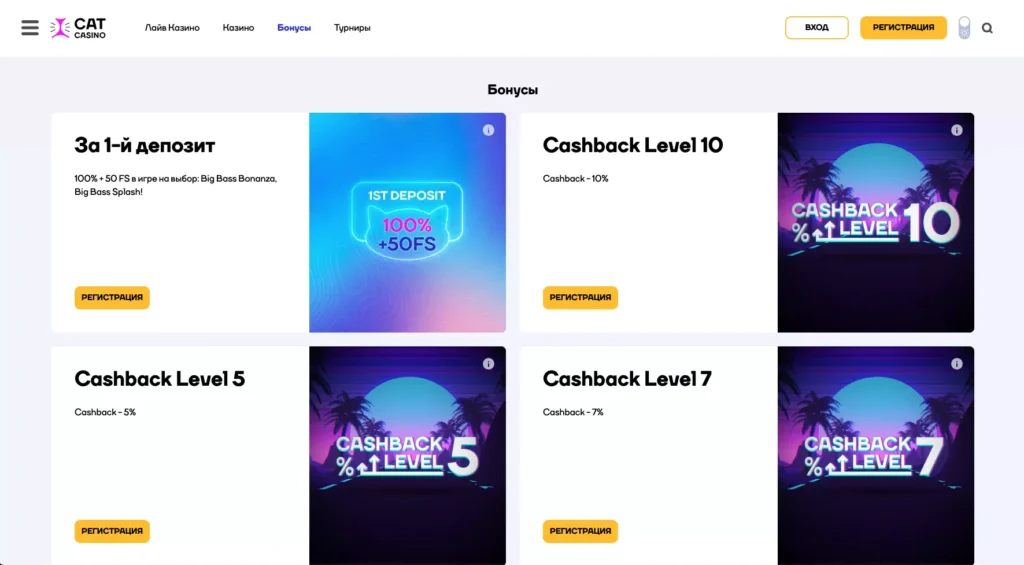
Task: Register under the first deposit bonus
Action: 112,297
